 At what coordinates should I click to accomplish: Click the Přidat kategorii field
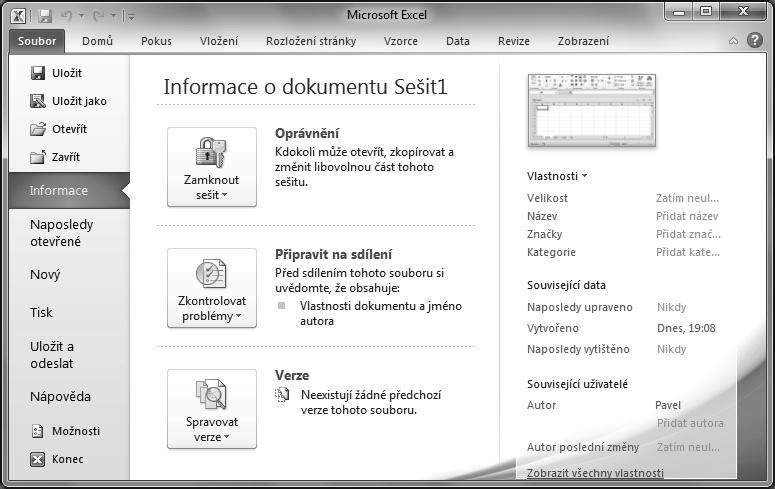tap(688, 252)
